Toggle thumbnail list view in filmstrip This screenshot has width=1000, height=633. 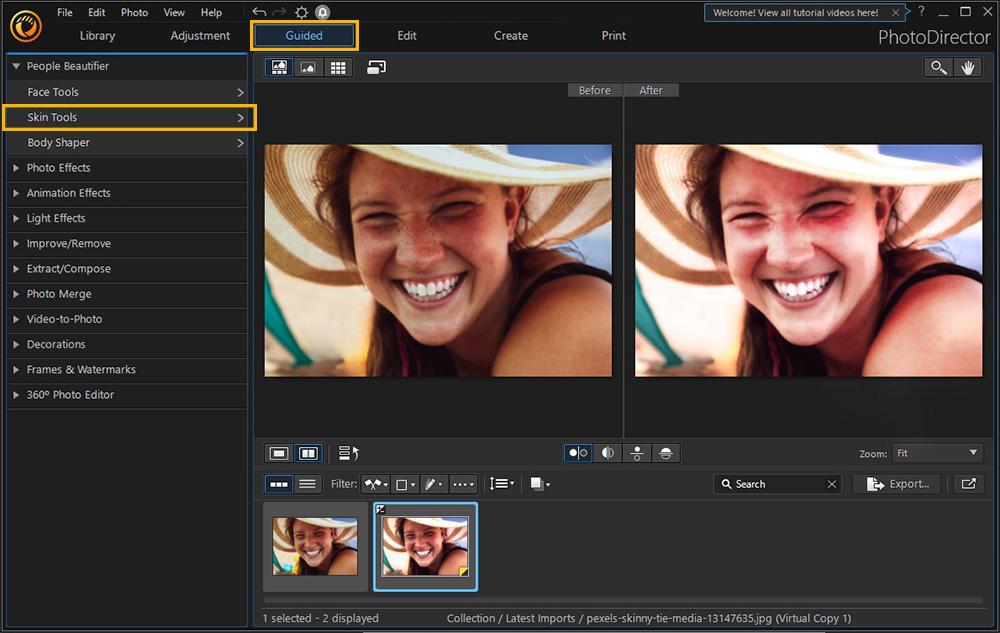[x=307, y=484]
